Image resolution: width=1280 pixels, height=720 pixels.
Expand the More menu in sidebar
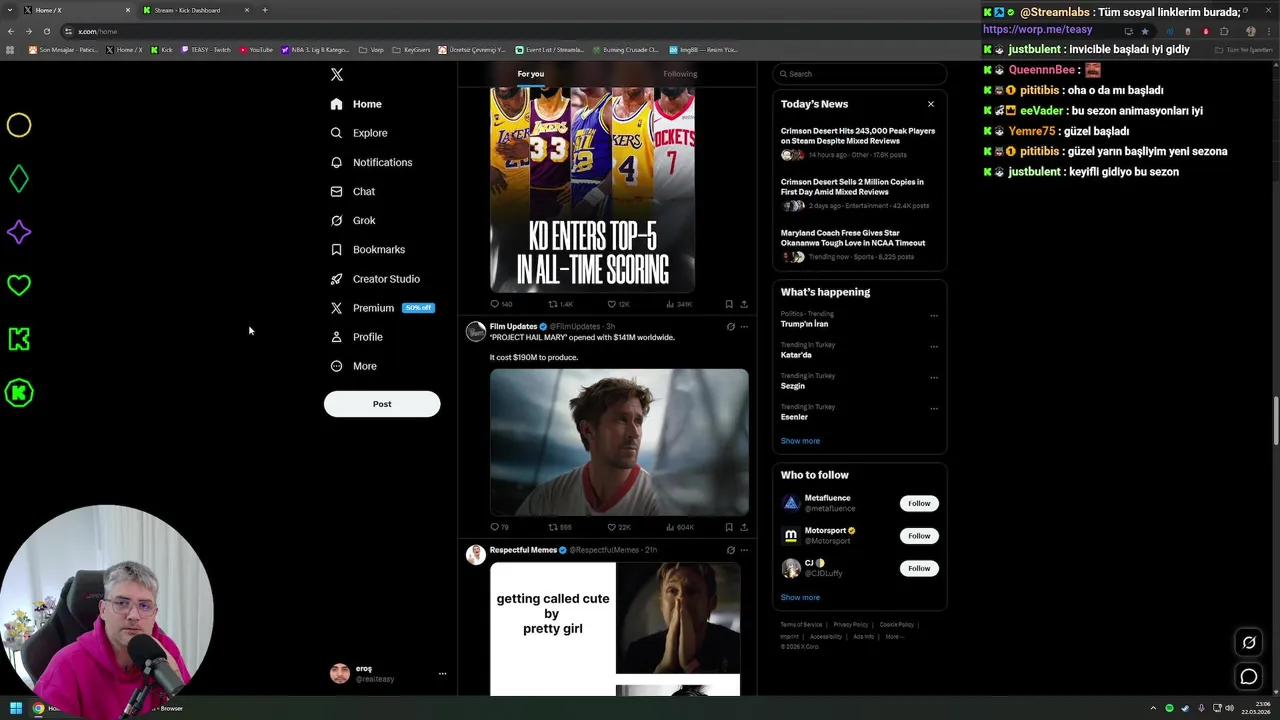click(354, 366)
